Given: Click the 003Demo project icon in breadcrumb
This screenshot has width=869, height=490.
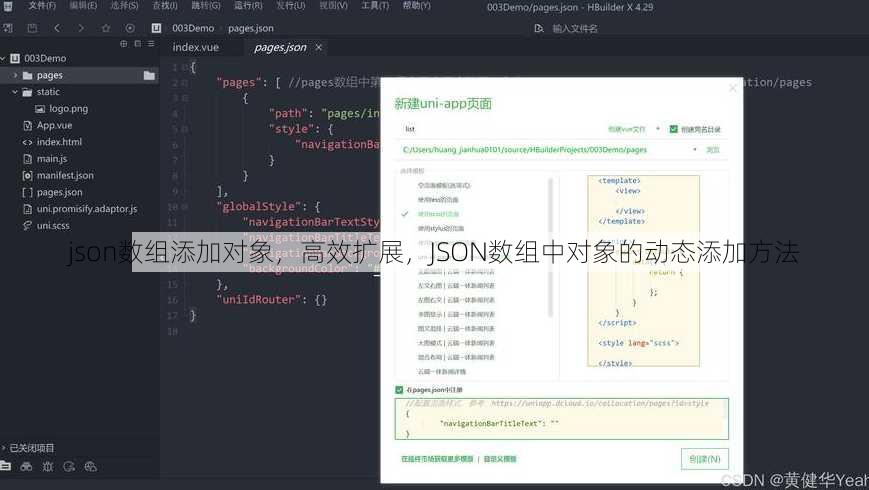Looking at the screenshot, I should [156, 28].
